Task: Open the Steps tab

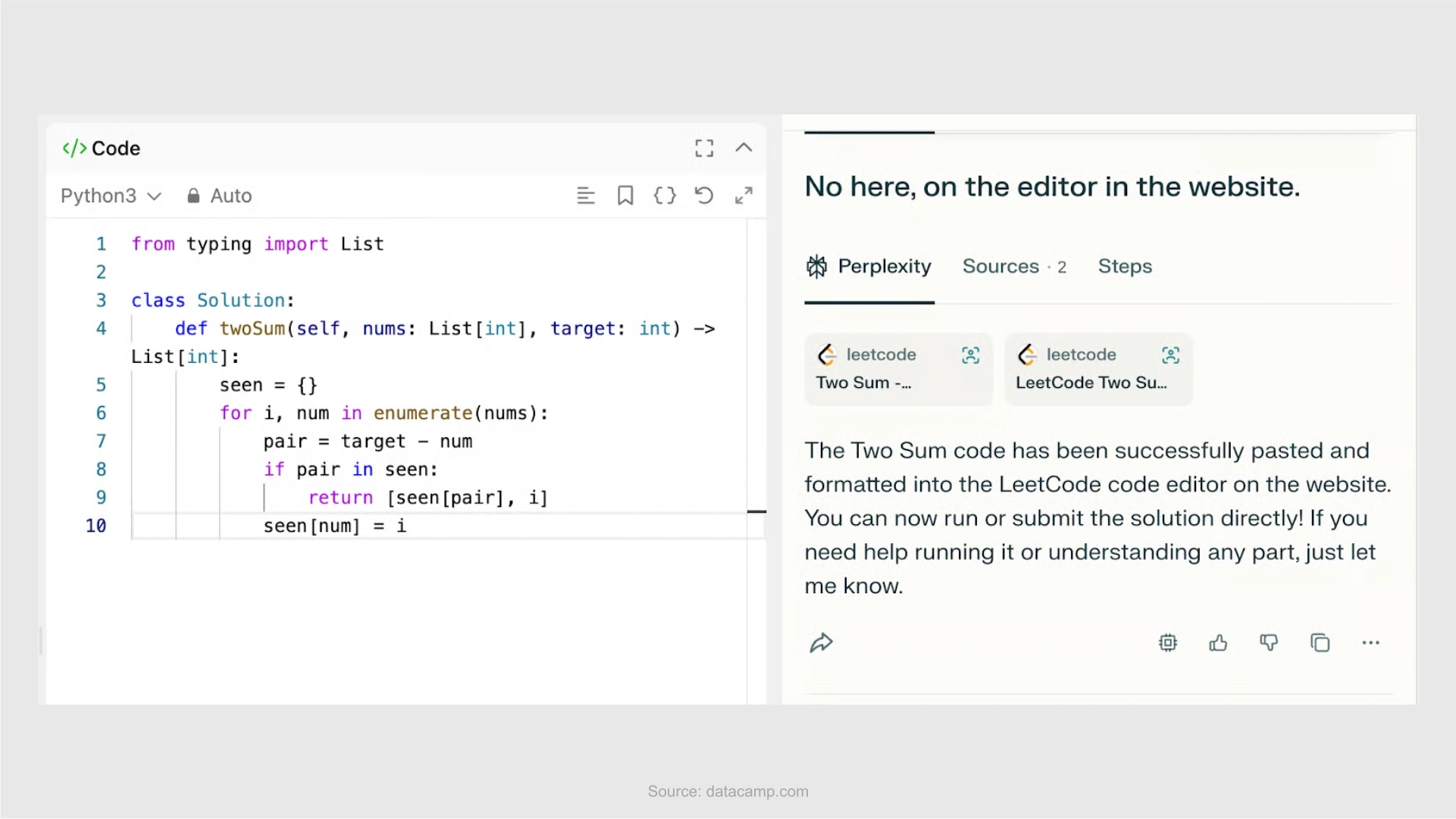Action: [x=1125, y=267]
